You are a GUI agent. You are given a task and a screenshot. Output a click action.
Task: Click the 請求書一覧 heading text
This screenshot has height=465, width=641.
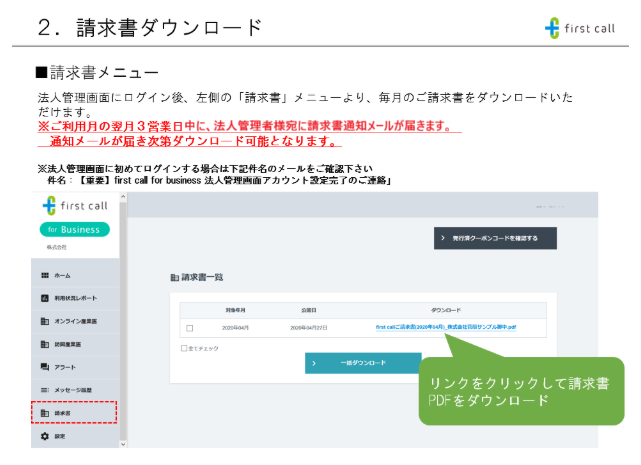pyautogui.click(x=202, y=277)
